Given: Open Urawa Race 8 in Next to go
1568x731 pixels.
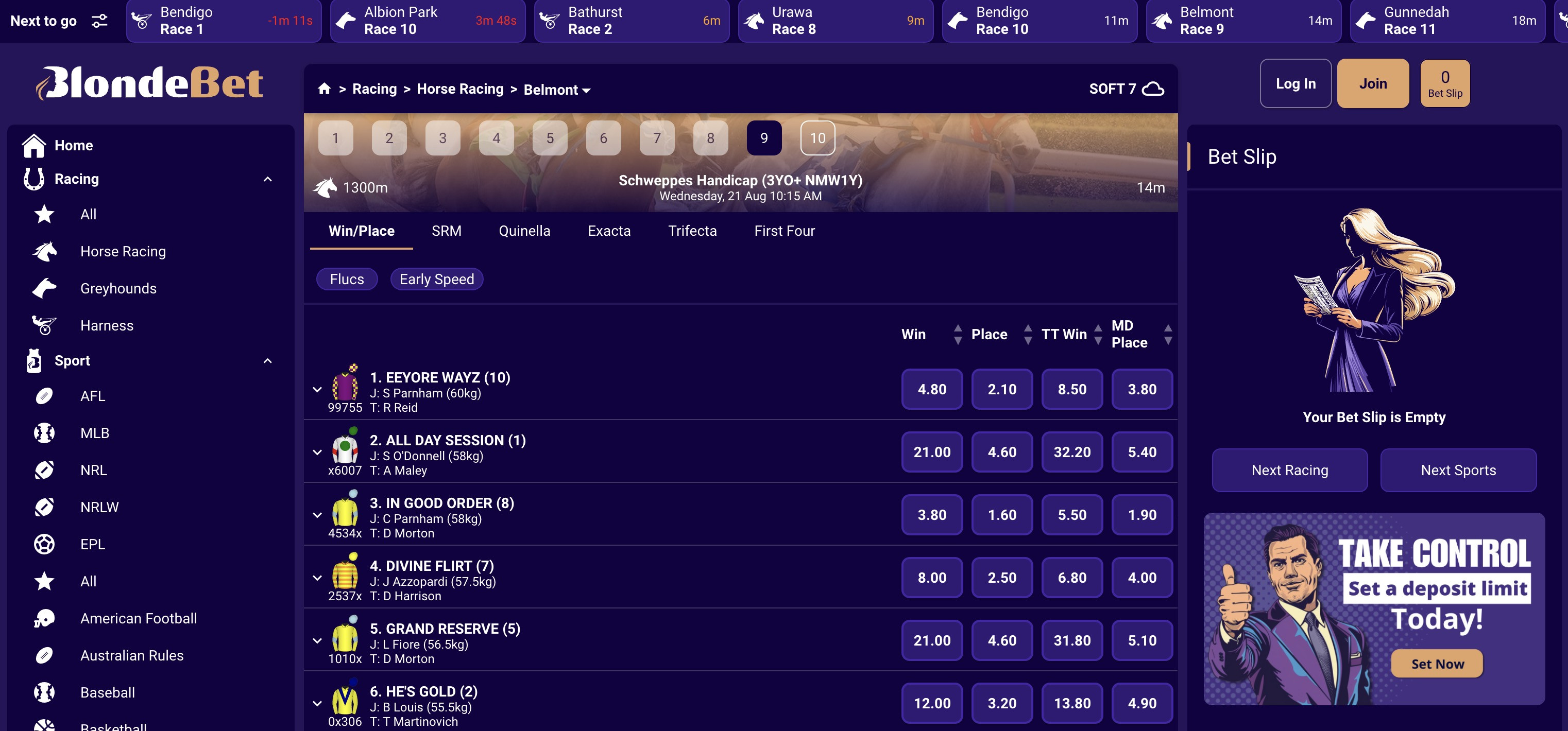Looking at the screenshot, I should [x=835, y=21].
